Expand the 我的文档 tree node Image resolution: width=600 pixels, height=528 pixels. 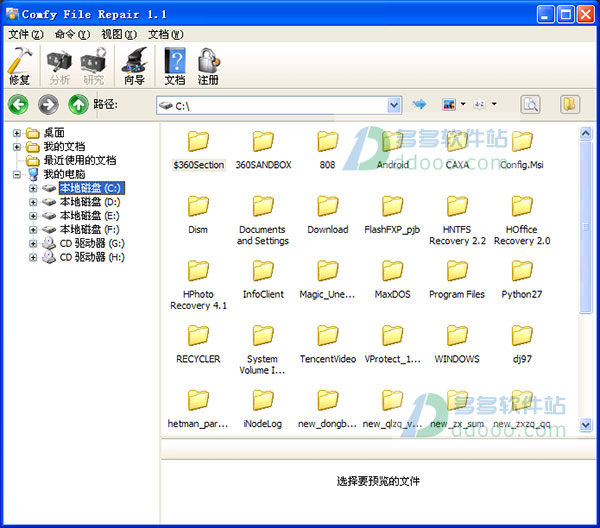pyautogui.click(x=16, y=147)
